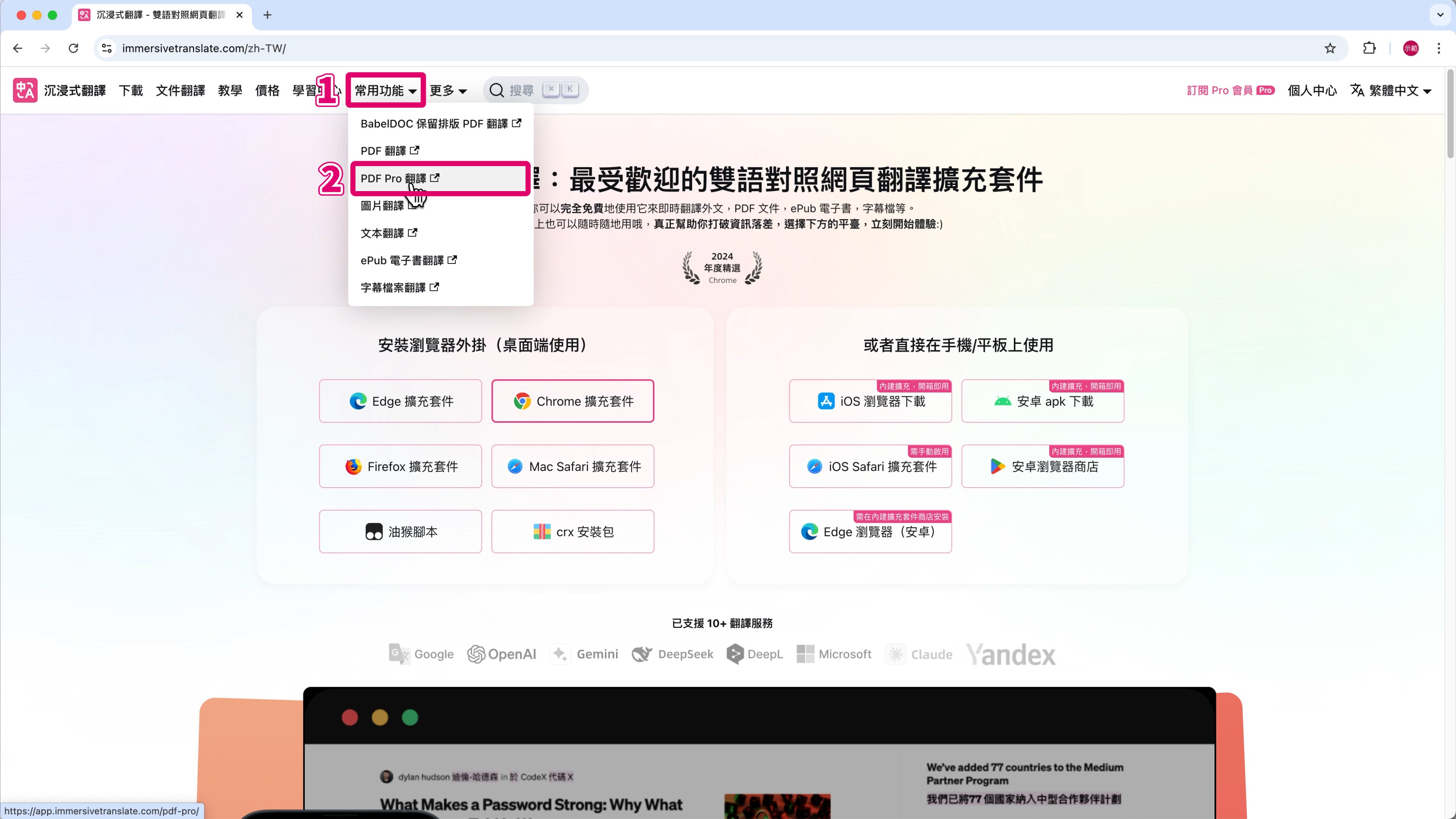1456x819 pixels.
Task: Open the Chrome extensions puzzle icon
Action: point(1369,49)
